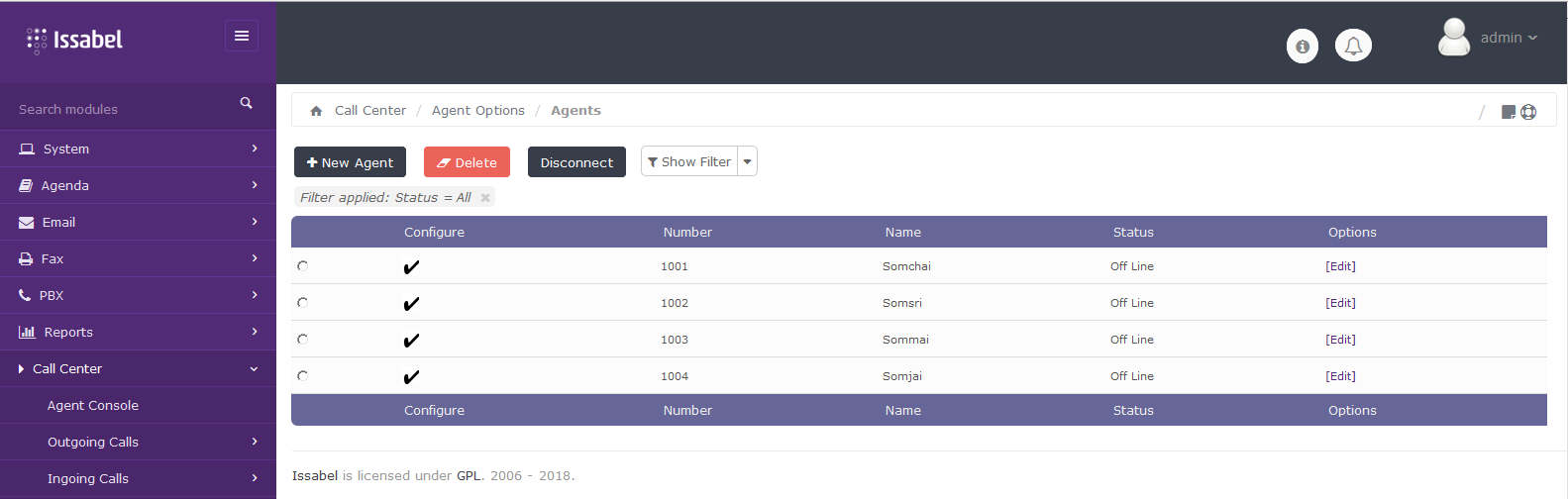This screenshot has width=1568, height=499.
Task: Click the admin user avatar
Action: (x=1453, y=38)
